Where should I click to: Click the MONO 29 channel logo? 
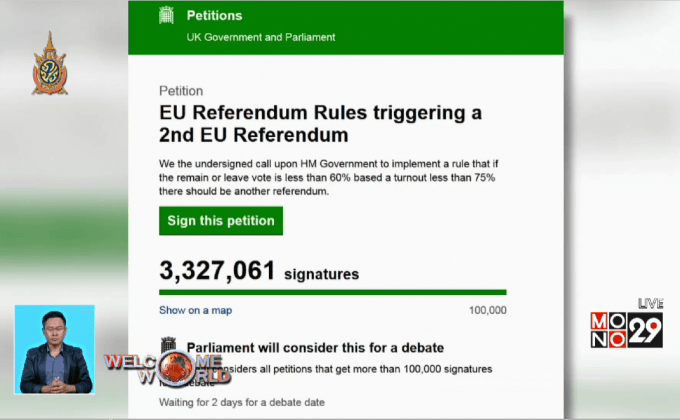tap(626, 330)
